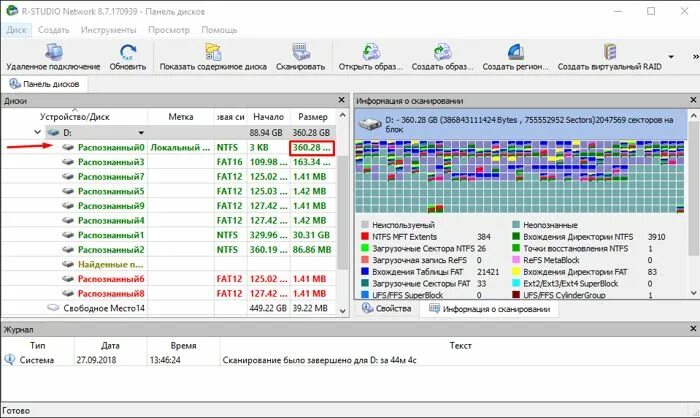Click the drive icon in scan info header

[x=371, y=124]
